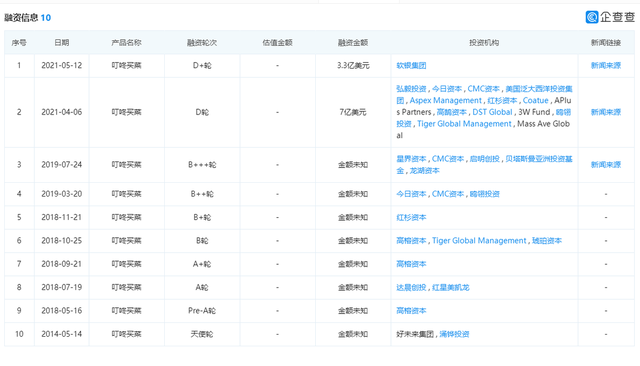Click CMC资本 link in the B++轮 row
The height and width of the screenshot is (366, 640).
tap(448, 194)
